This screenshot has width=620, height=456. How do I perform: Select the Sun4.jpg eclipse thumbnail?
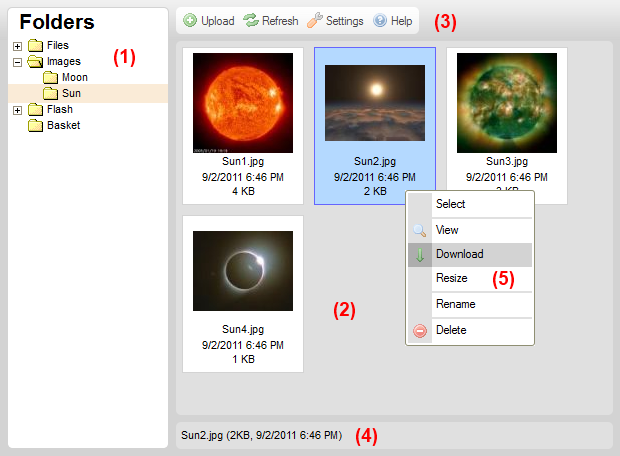(x=243, y=271)
